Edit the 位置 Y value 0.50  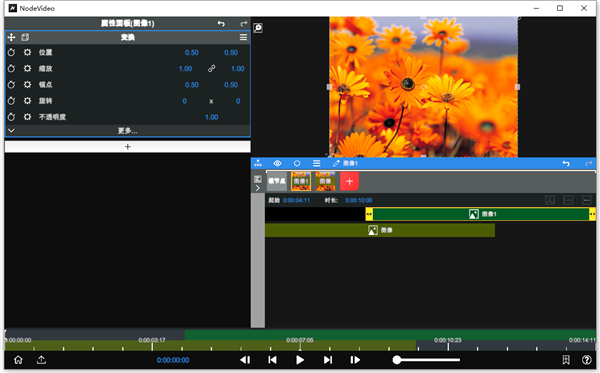[231, 52]
